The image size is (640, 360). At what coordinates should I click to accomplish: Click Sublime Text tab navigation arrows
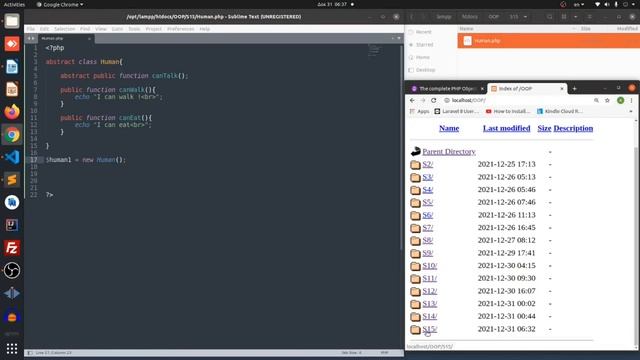point(31,38)
